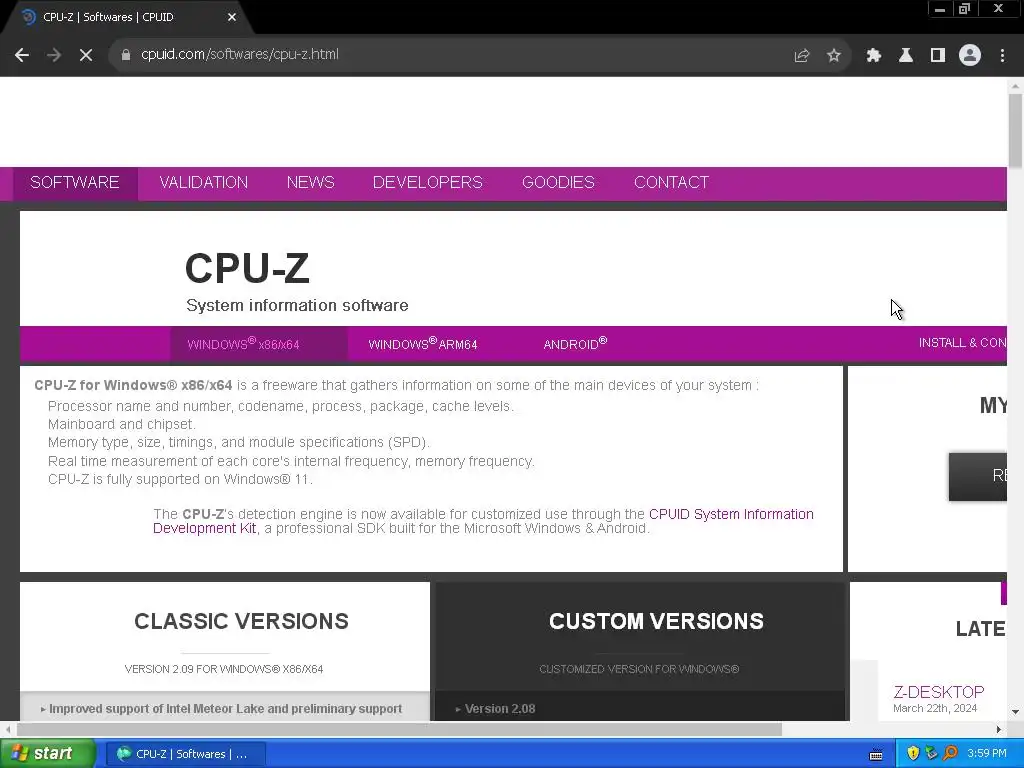Click the vertical scrollbar thumb

click(1015, 131)
